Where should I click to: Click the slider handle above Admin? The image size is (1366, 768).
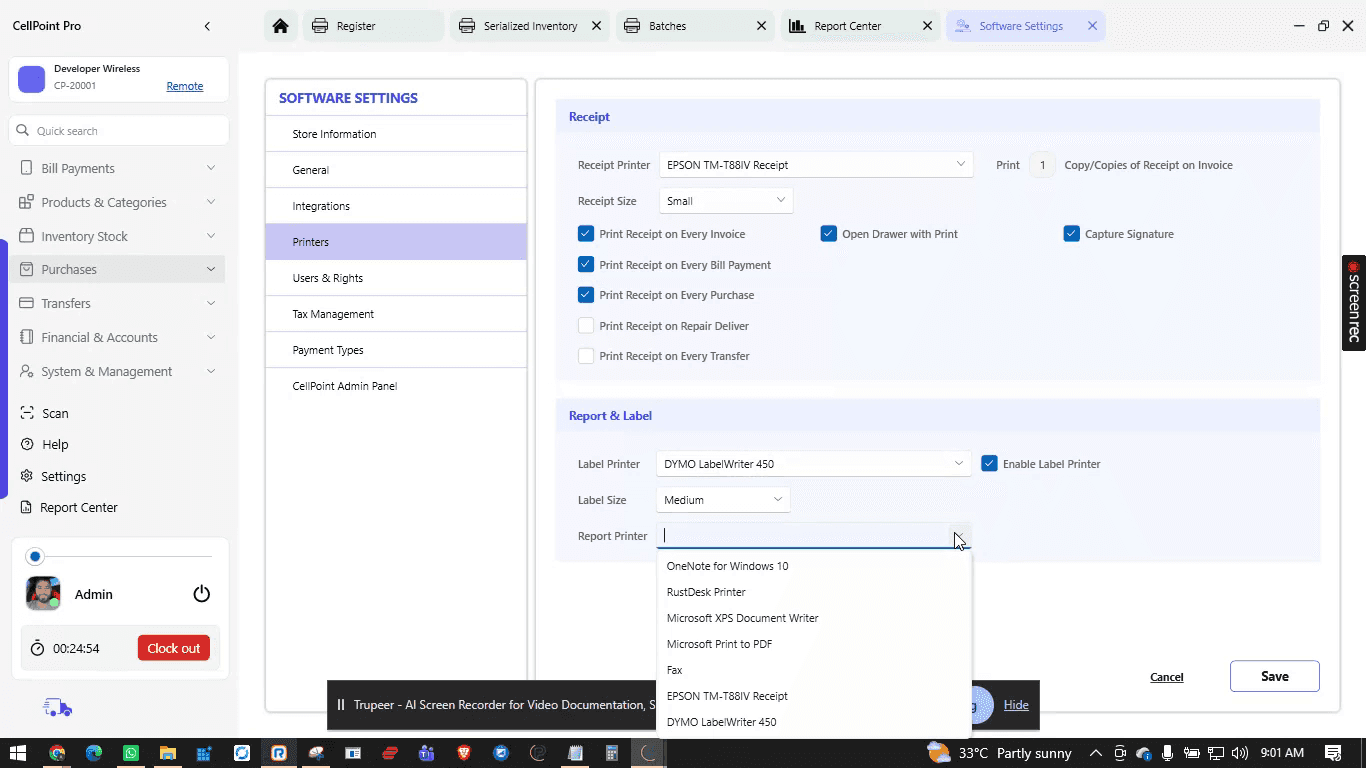click(35, 556)
